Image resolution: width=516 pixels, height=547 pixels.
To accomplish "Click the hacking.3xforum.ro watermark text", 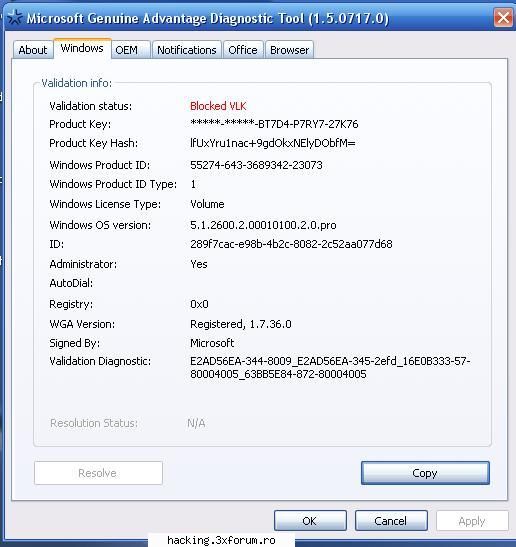I will pyautogui.click(x=221, y=540).
